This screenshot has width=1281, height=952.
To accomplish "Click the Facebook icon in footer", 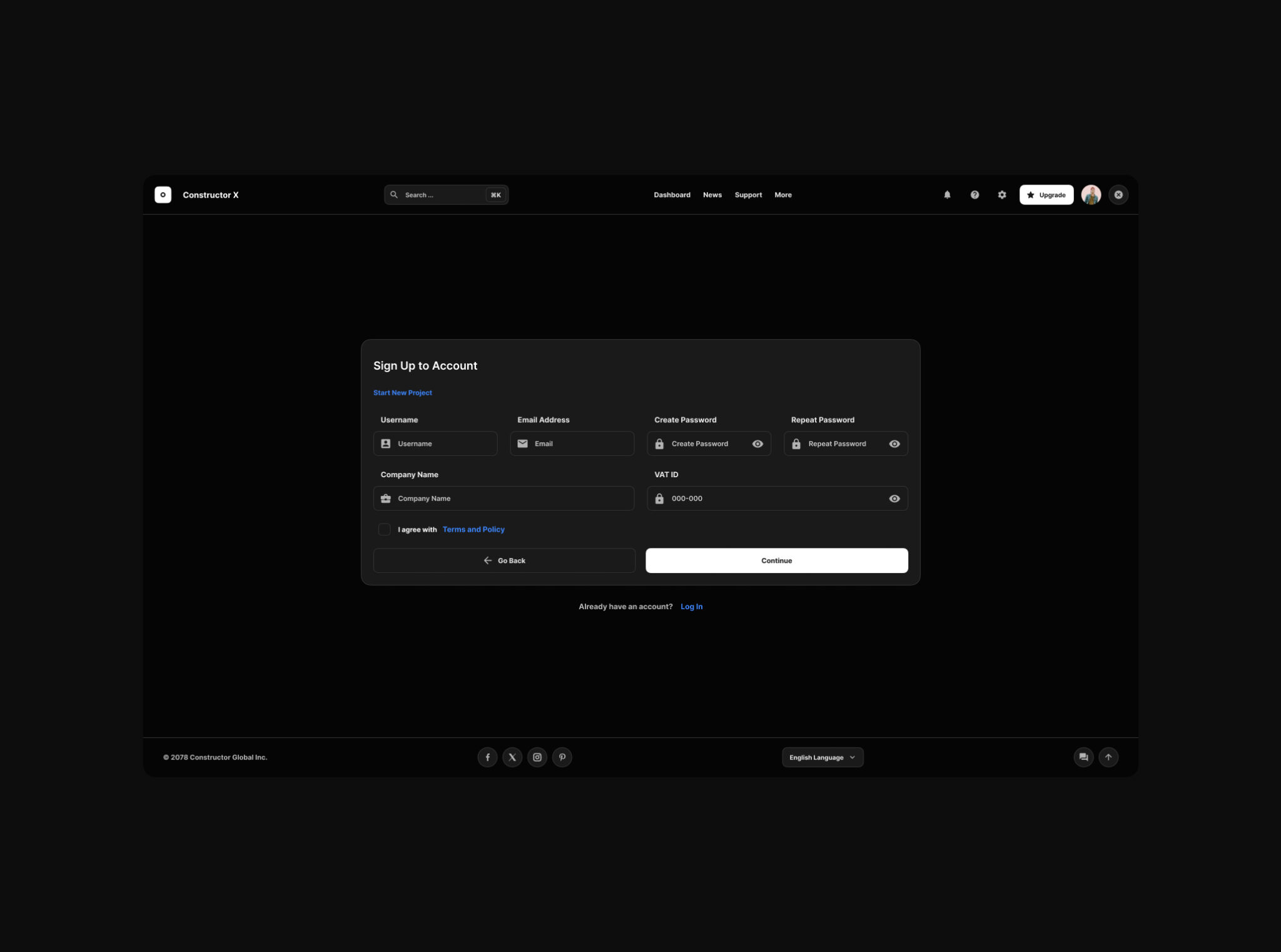I will (x=487, y=757).
